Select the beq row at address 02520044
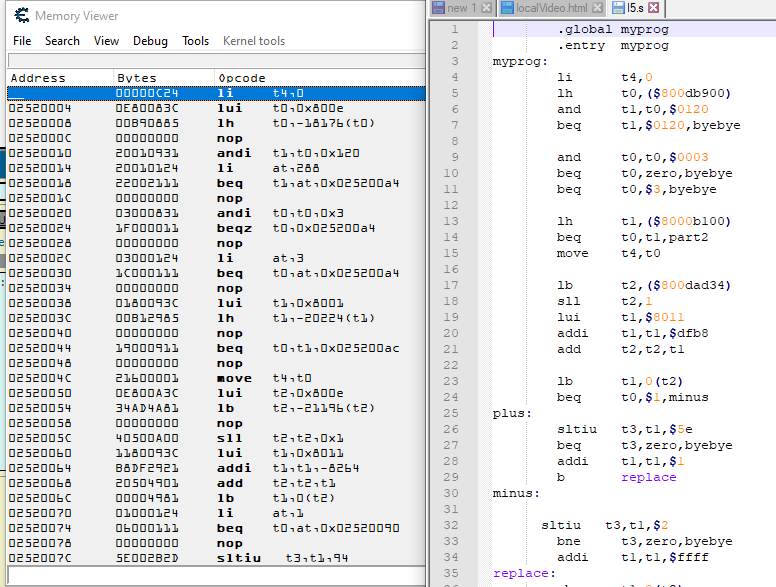Screen dimensions: 776x587 (x=216, y=348)
